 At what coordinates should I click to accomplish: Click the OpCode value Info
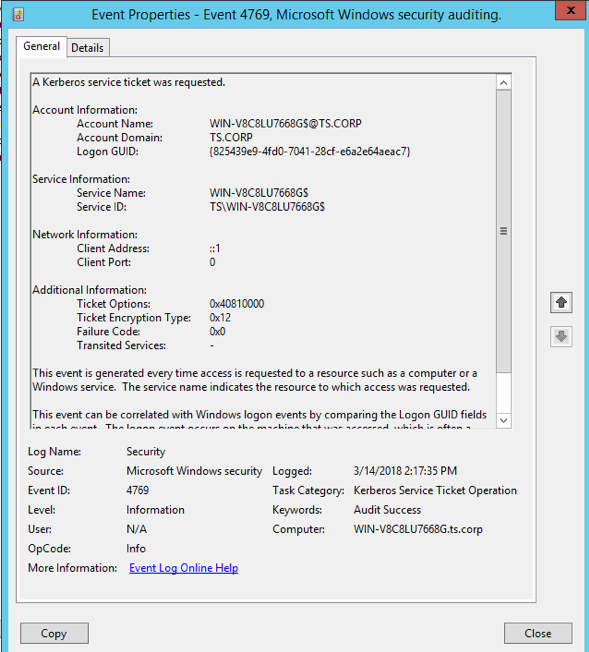click(136, 548)
